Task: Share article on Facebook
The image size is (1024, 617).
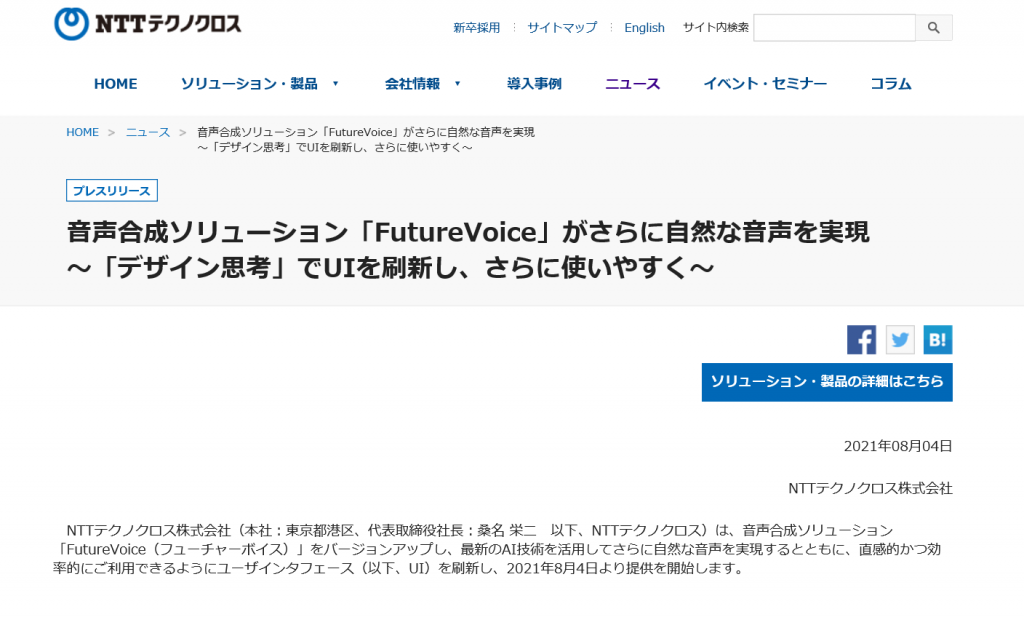Action: point(861,340)
